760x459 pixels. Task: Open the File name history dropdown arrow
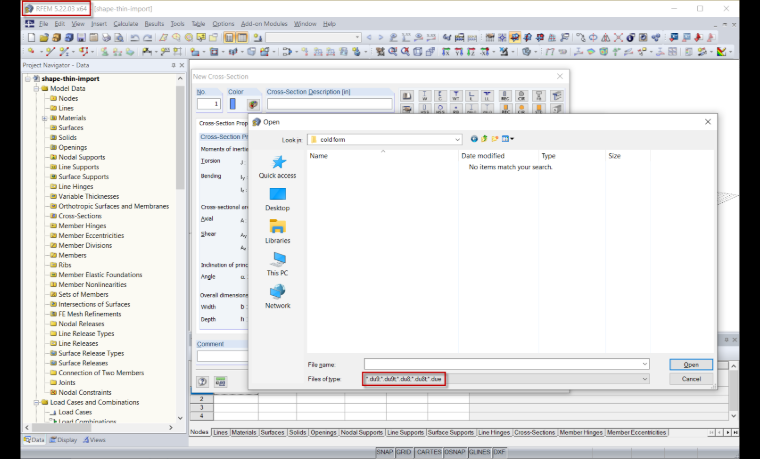click(645, 364)
